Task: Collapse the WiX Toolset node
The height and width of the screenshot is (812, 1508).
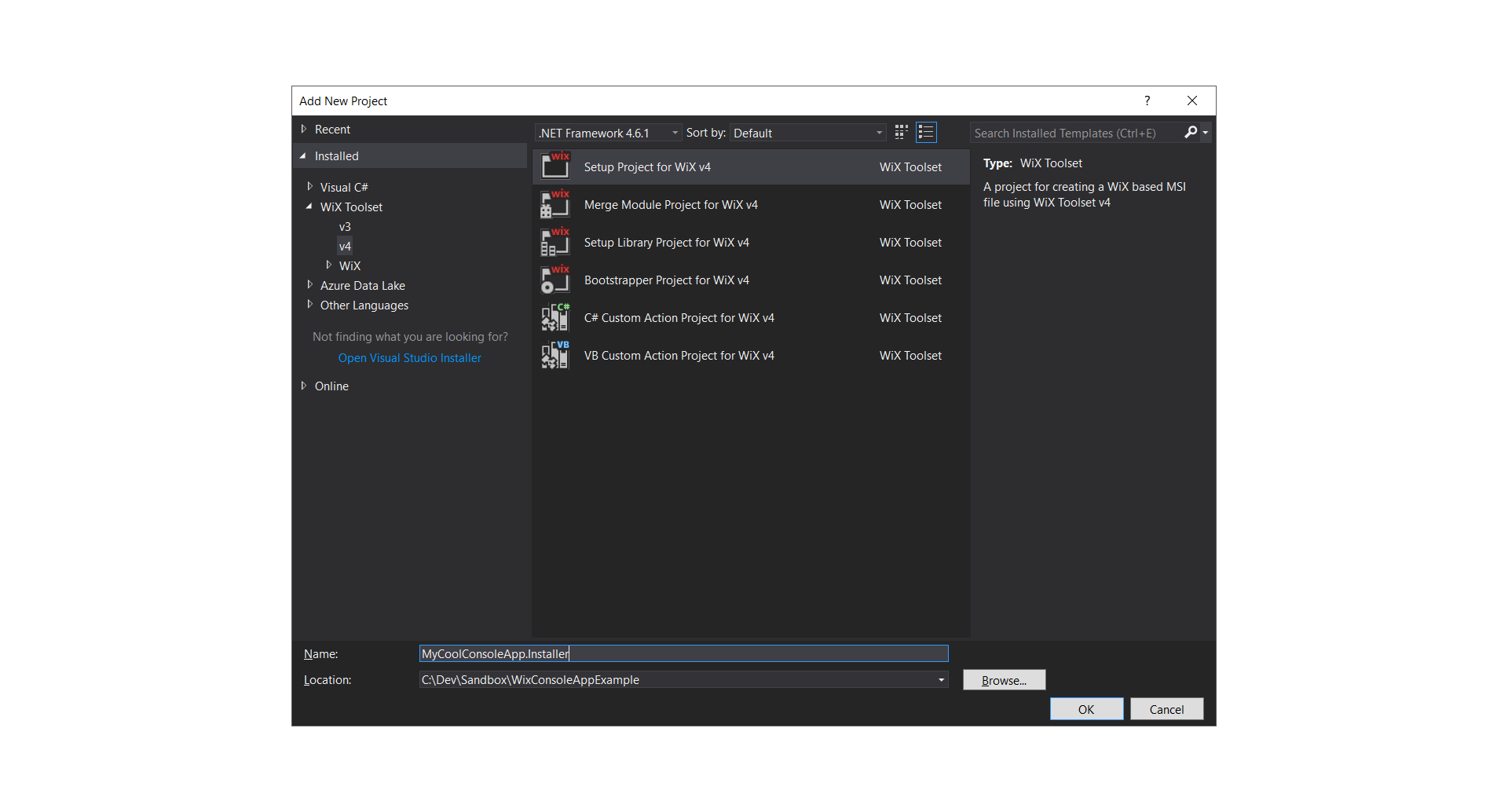Action: click(309, 207)
